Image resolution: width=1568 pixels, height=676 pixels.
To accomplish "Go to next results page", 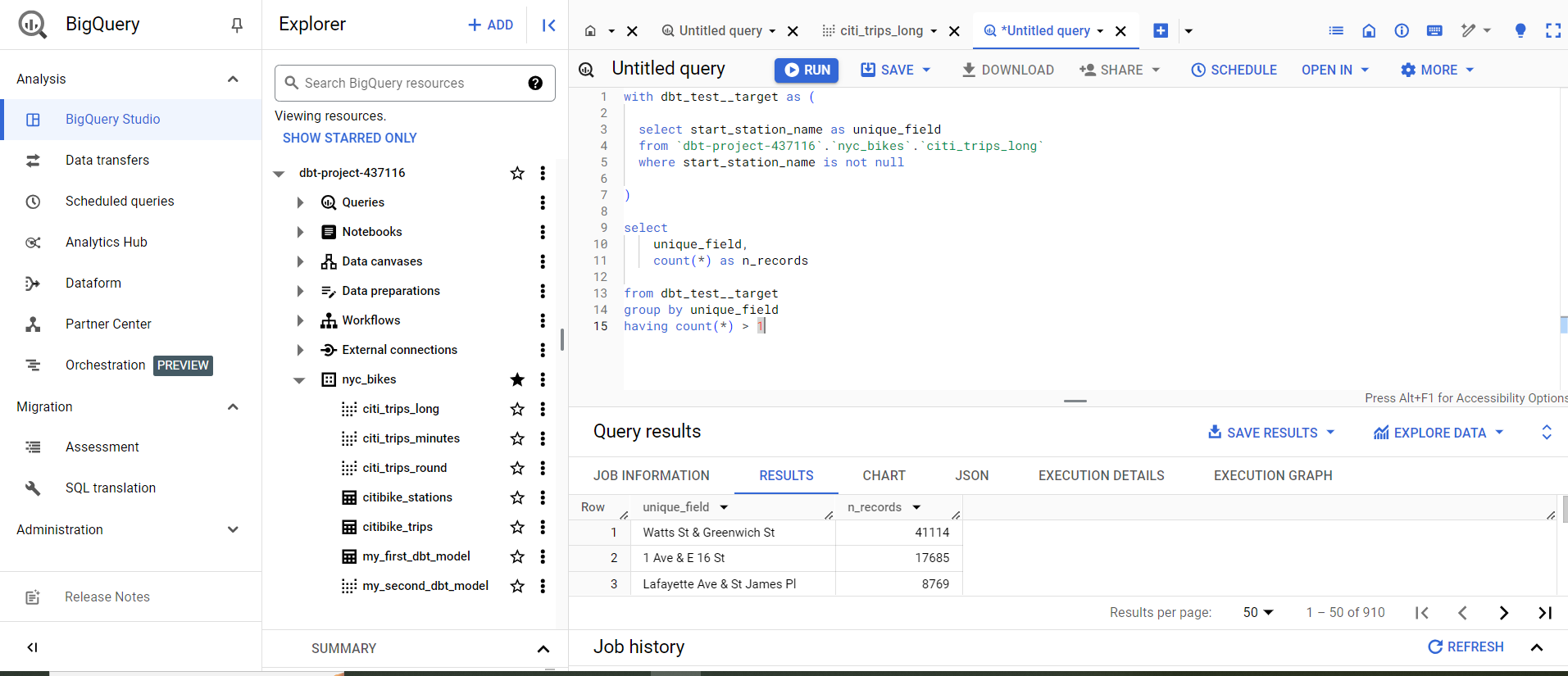I will (1503, 613).
